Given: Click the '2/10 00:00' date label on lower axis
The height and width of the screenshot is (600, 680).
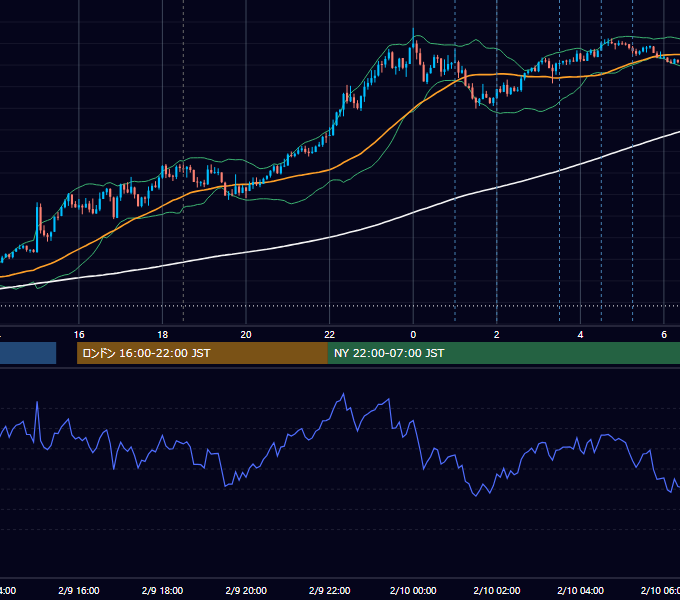Looking at the screenshot, I should (413, 591).
